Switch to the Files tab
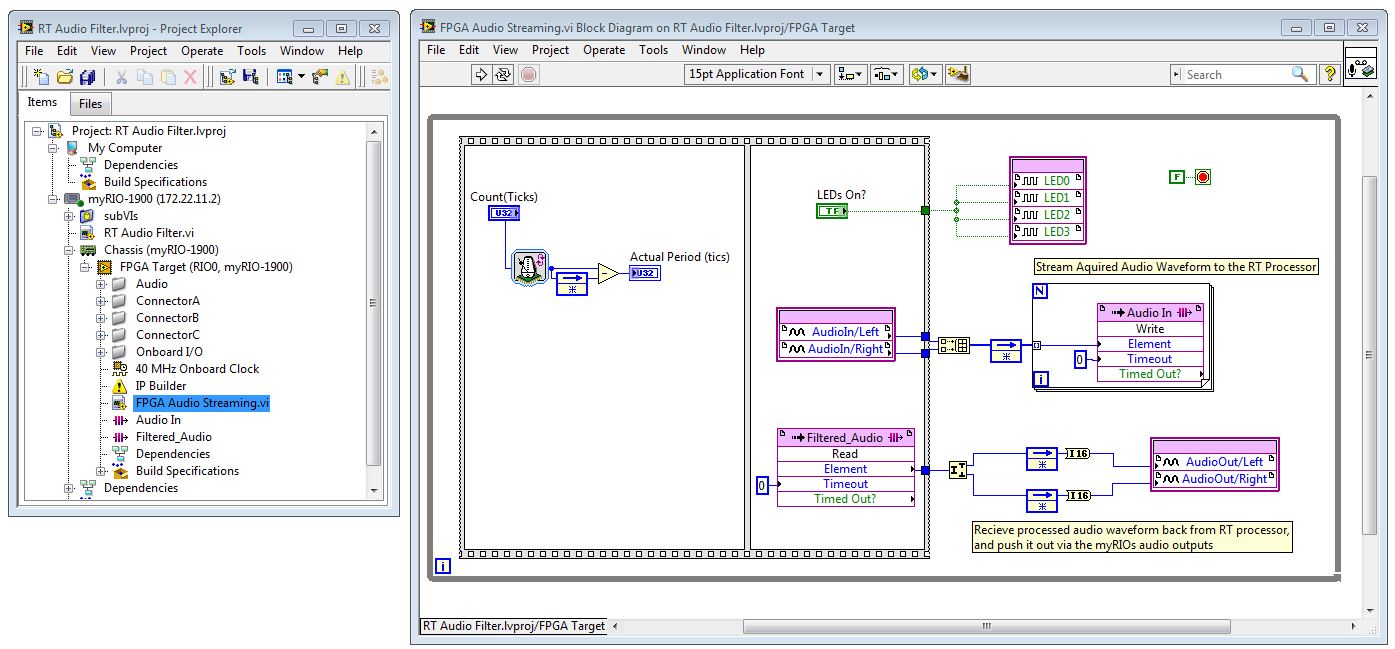Image resolution: width=1395 pixels, height=649 pixels. (90, 103)
